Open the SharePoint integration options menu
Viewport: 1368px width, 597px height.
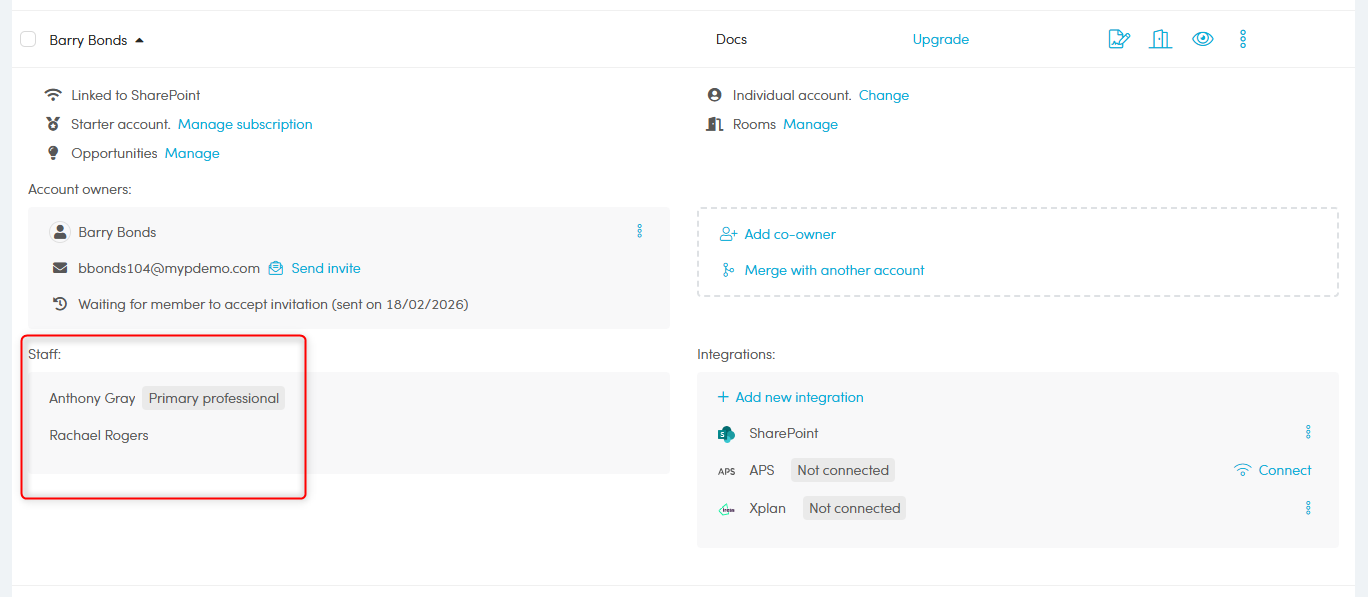click(1308, 433)
